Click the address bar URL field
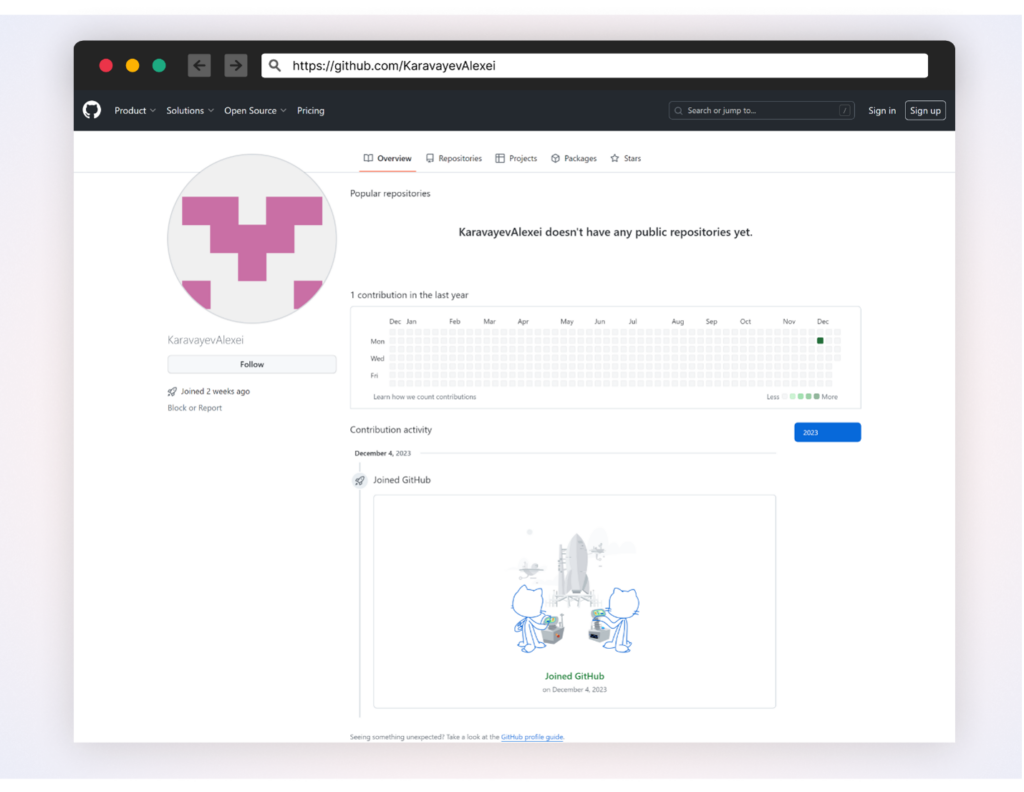 coord(594,65)
